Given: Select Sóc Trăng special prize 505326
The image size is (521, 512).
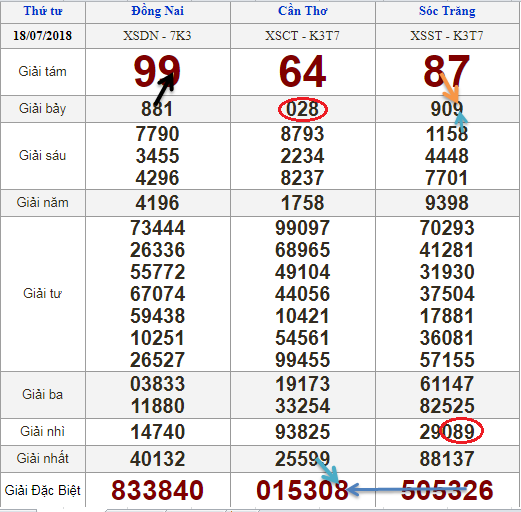Looking at the screenshot, I should click(x=447, y=490).
